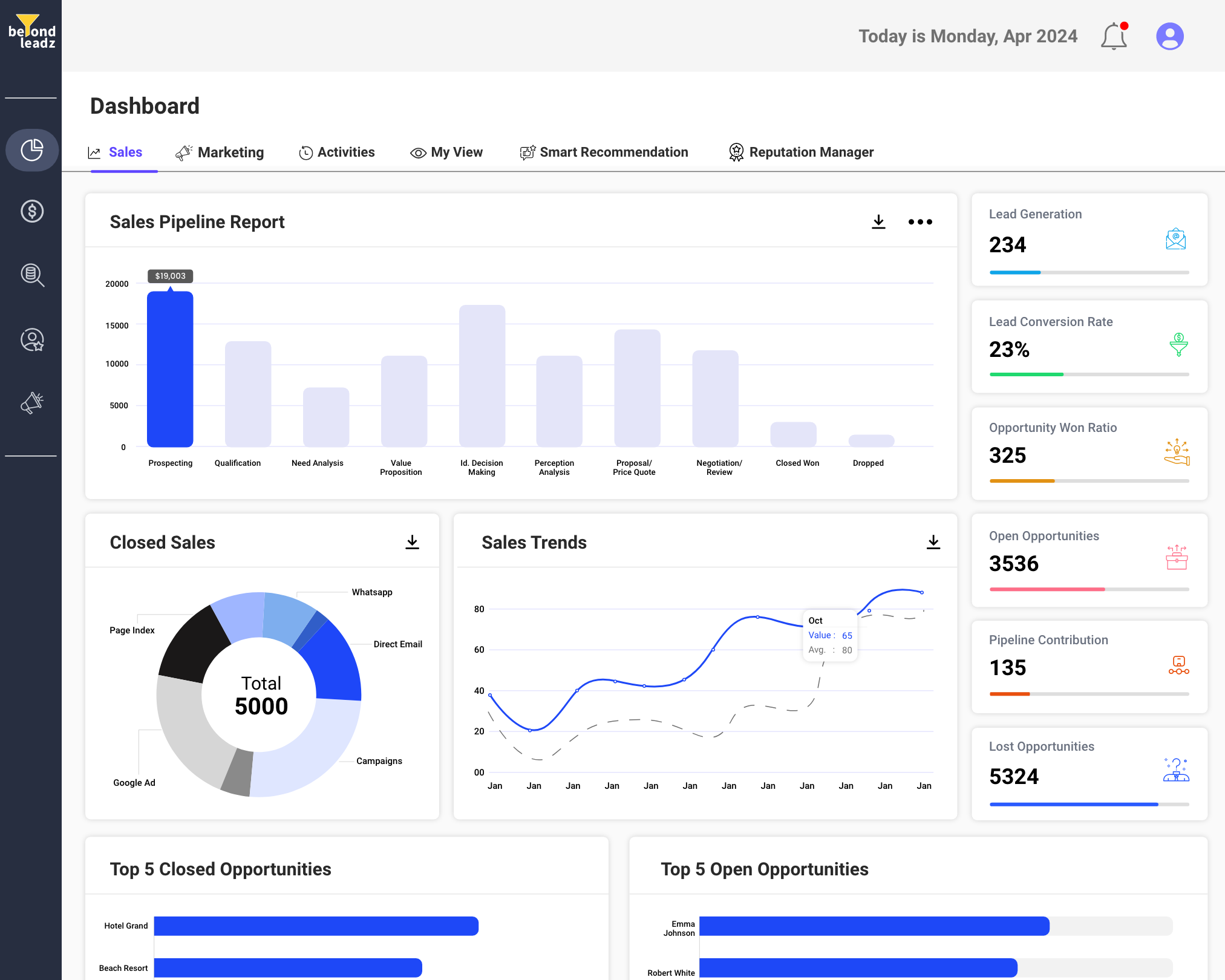Image resolution: width=1225 pixels, height=980 pixels.
Task: Click the Id. Decision Making bar
Action: coord(482,376)
